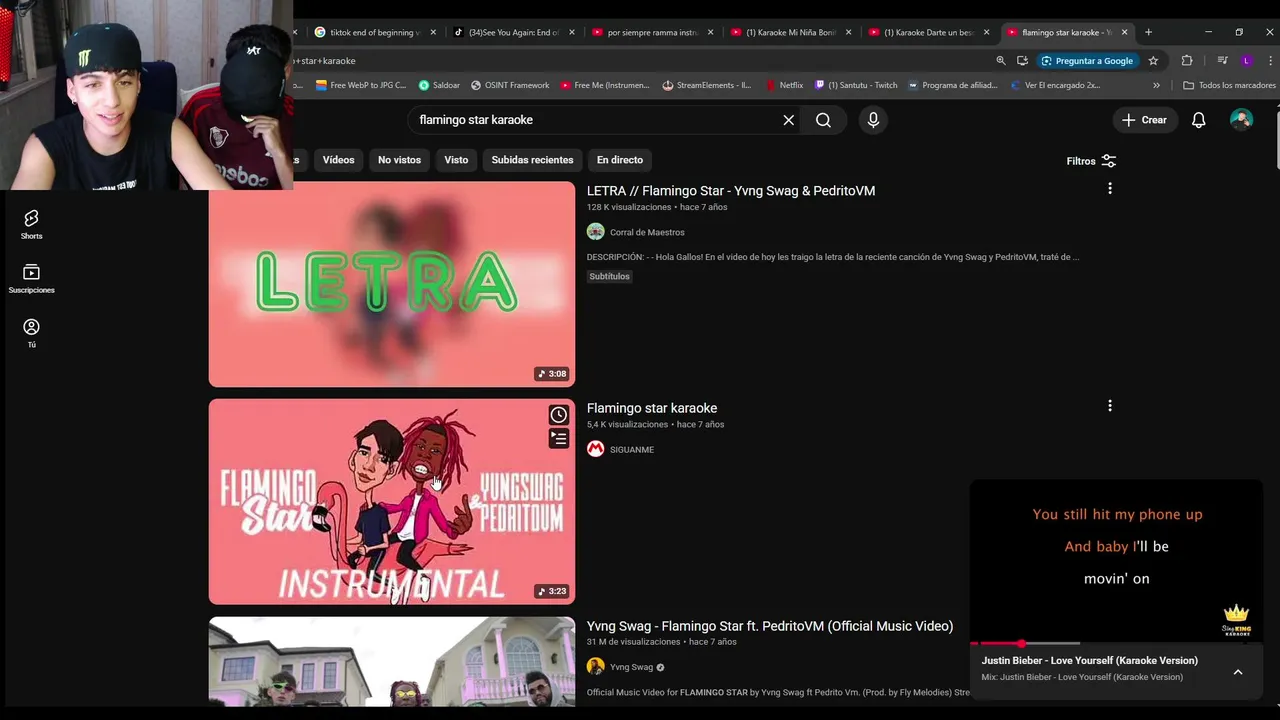Viewport: 1280px width, 720px height.
Task: Open Chrome profile L avatar
Action: pos(1246,61)
